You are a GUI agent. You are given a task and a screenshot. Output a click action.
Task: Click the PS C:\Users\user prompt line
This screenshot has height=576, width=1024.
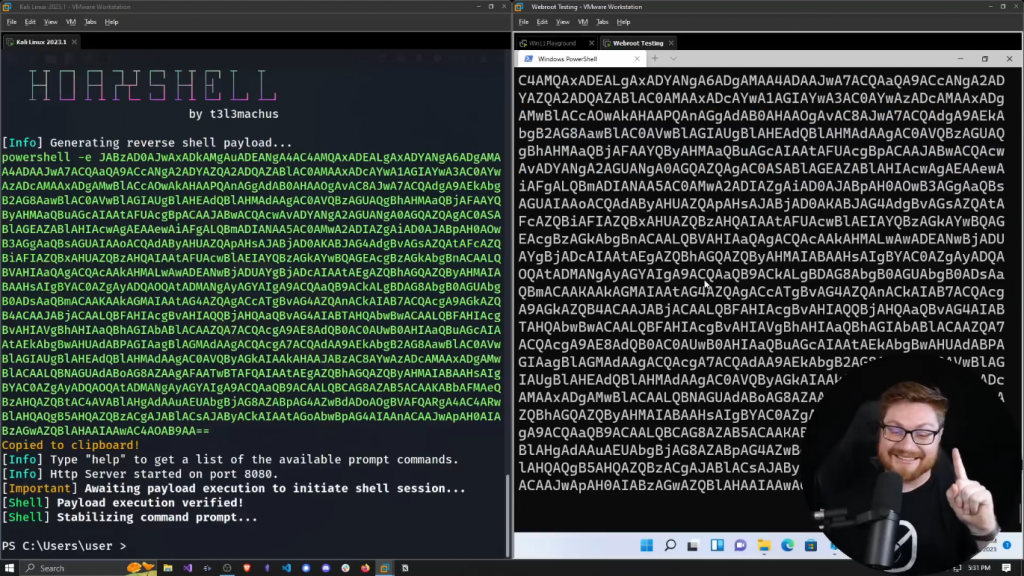64,546
